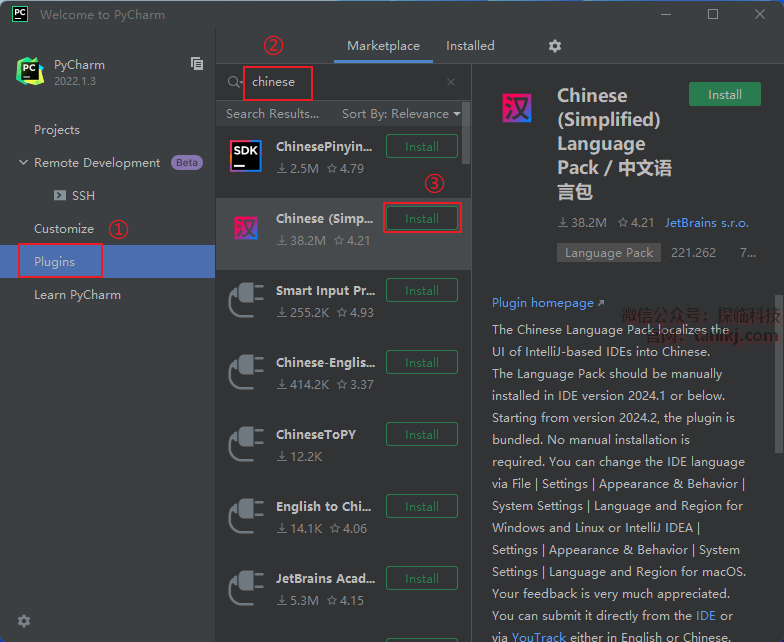Click the large Chinese language pack logo

tap(517, 108)
